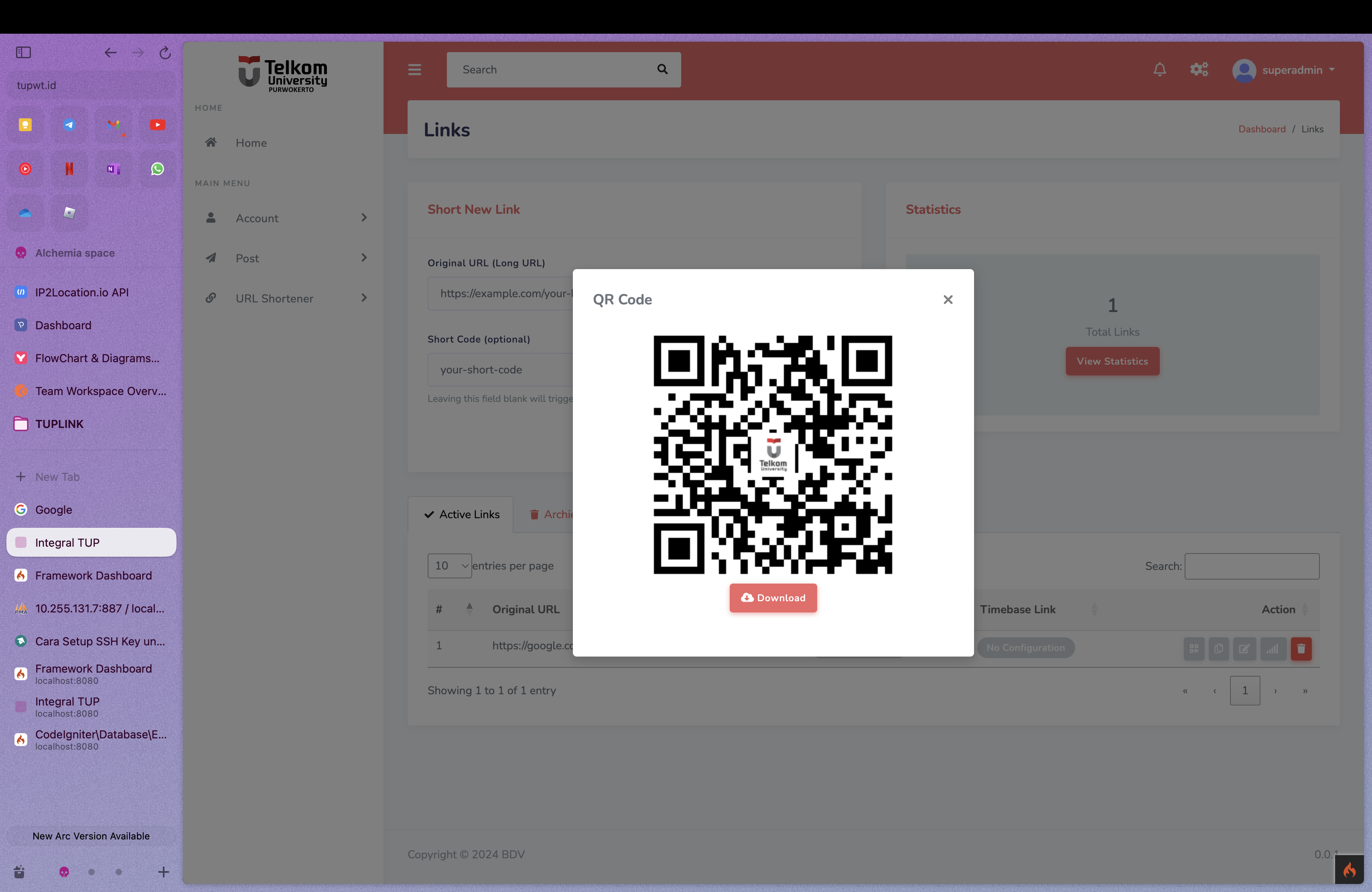This screenshot has height=892, width=1372.
Task: Select Home in the sidebar menu
Action: [x=251, y=143]
